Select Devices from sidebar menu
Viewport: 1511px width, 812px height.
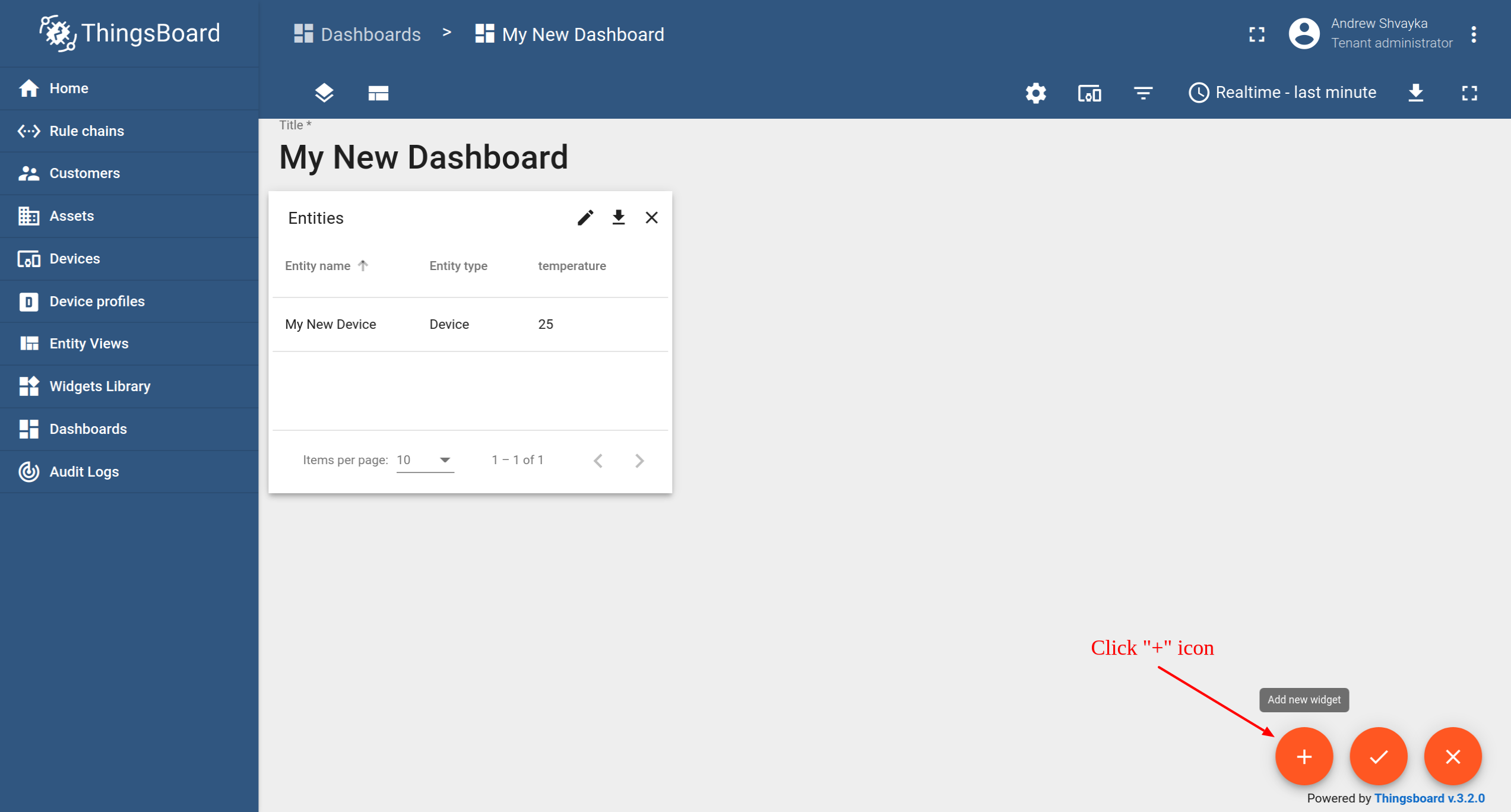(75, 258)
